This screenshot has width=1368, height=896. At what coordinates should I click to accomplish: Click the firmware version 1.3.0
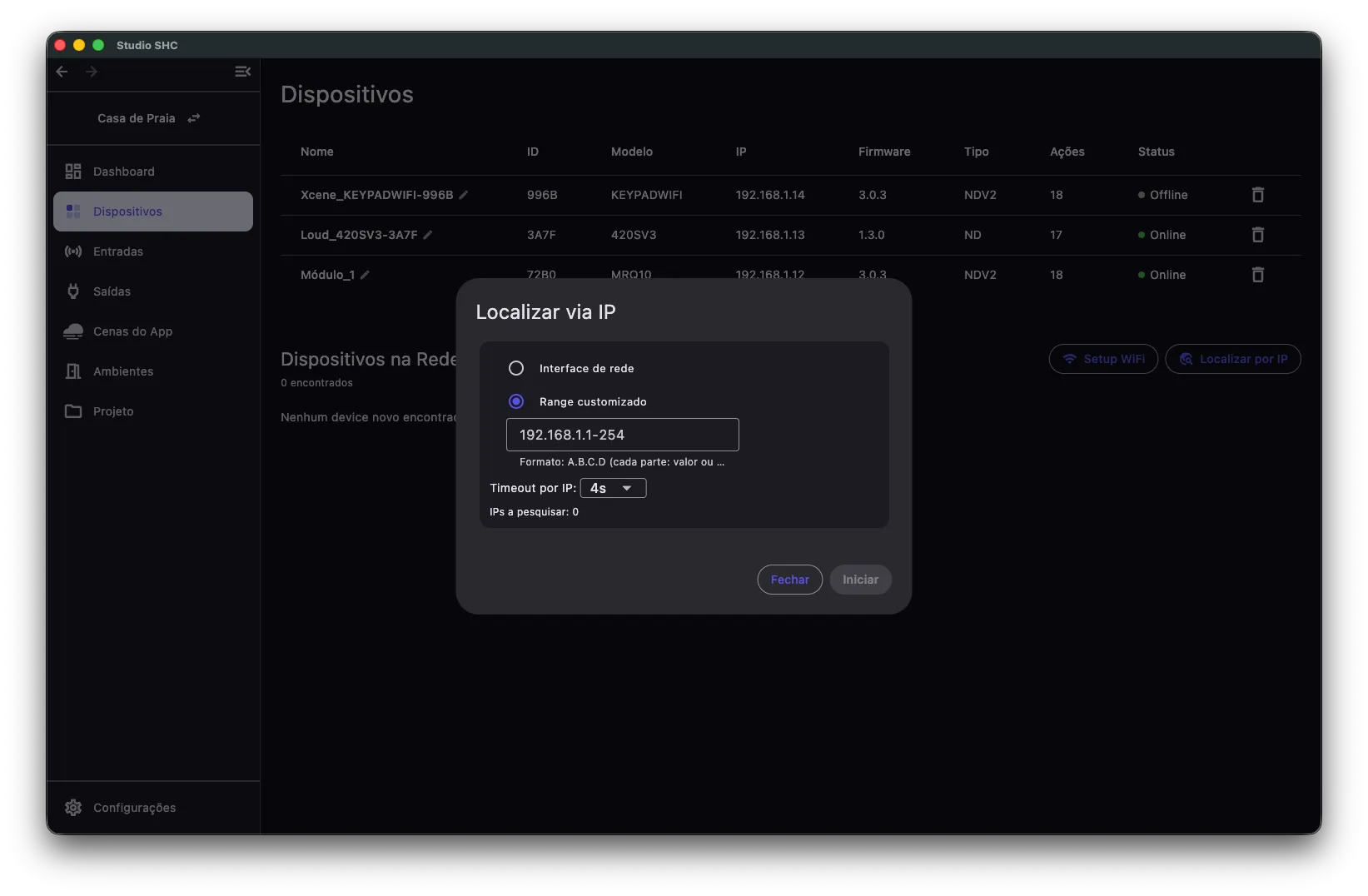click(x=872, y=235)
